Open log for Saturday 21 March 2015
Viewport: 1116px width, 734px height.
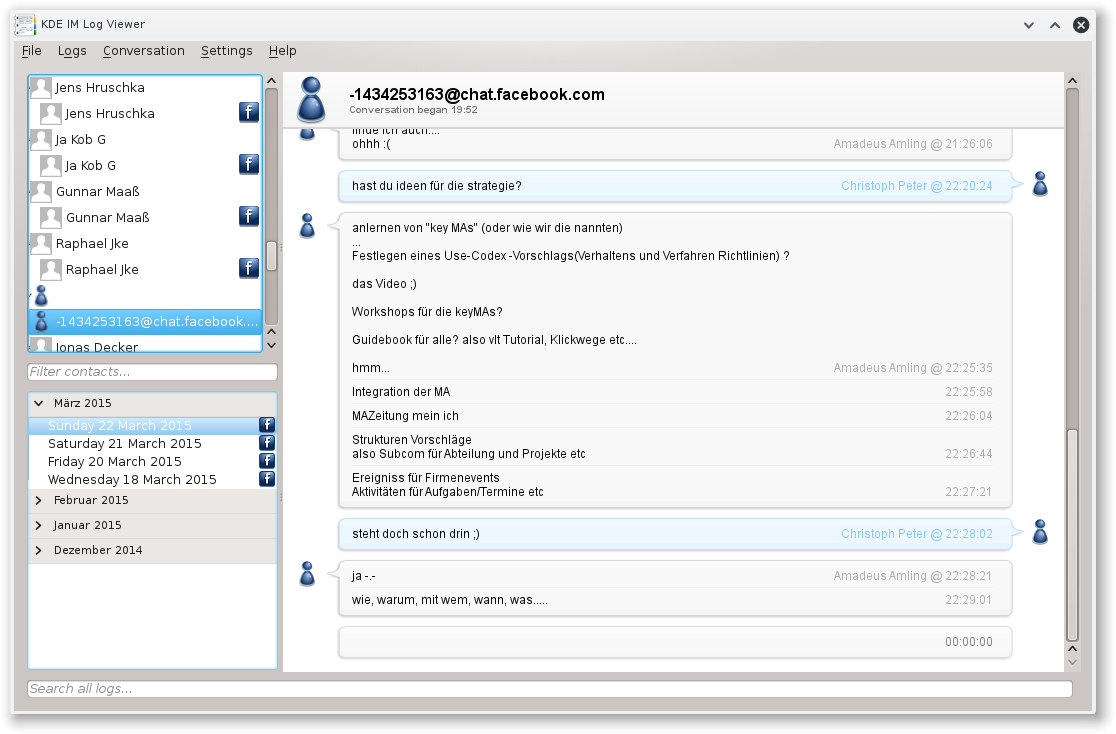(x=152, y=443)
